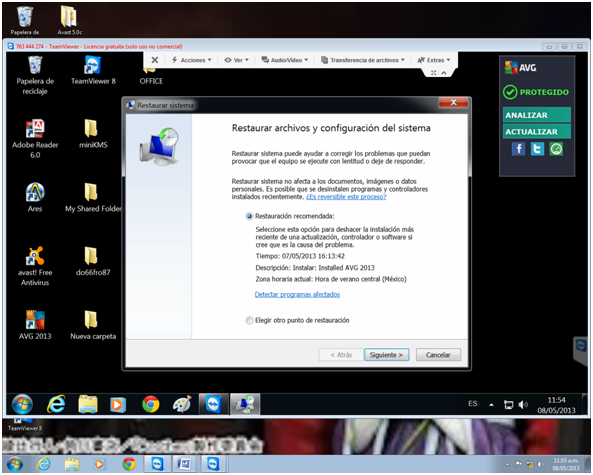The height and width of the screenshot is (475, 593).
Task: Open the Audio/Video menu
Action: [285, 60]
